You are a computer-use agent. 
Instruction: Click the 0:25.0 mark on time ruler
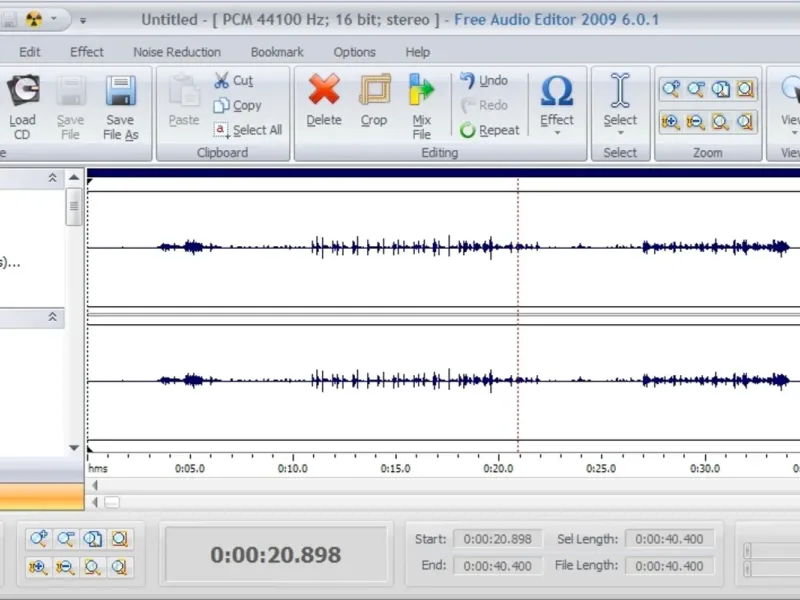[601, 468]
